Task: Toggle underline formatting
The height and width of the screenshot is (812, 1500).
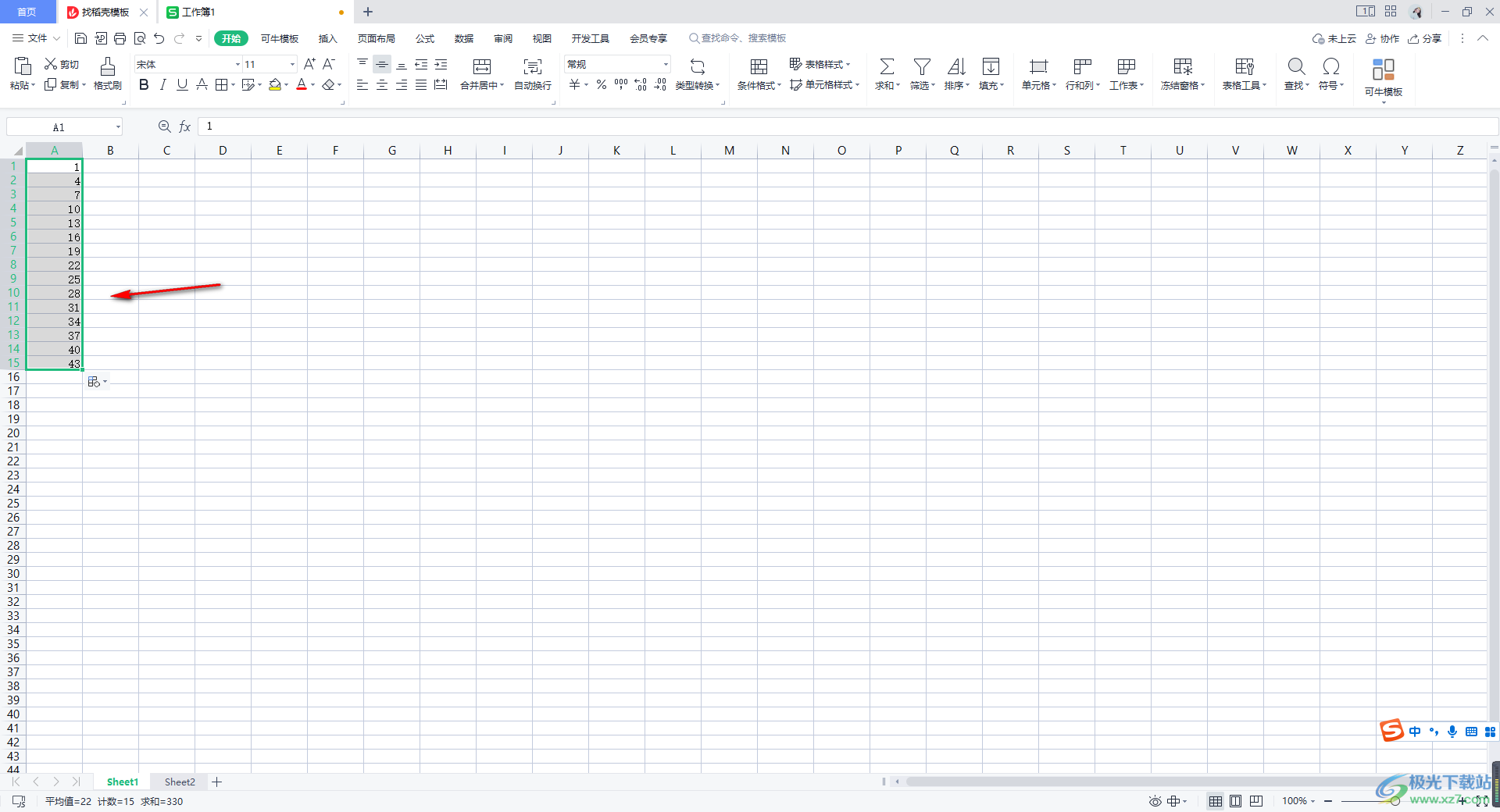Action: click(x=182, y=84)
